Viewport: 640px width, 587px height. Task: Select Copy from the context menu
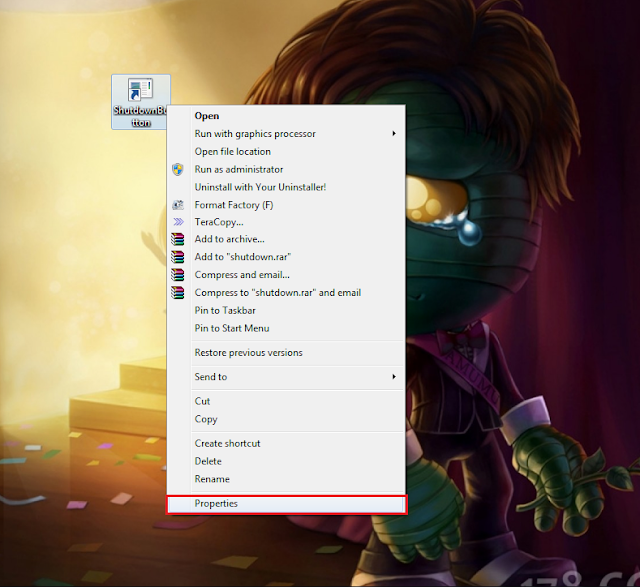(x=286, y=419)
